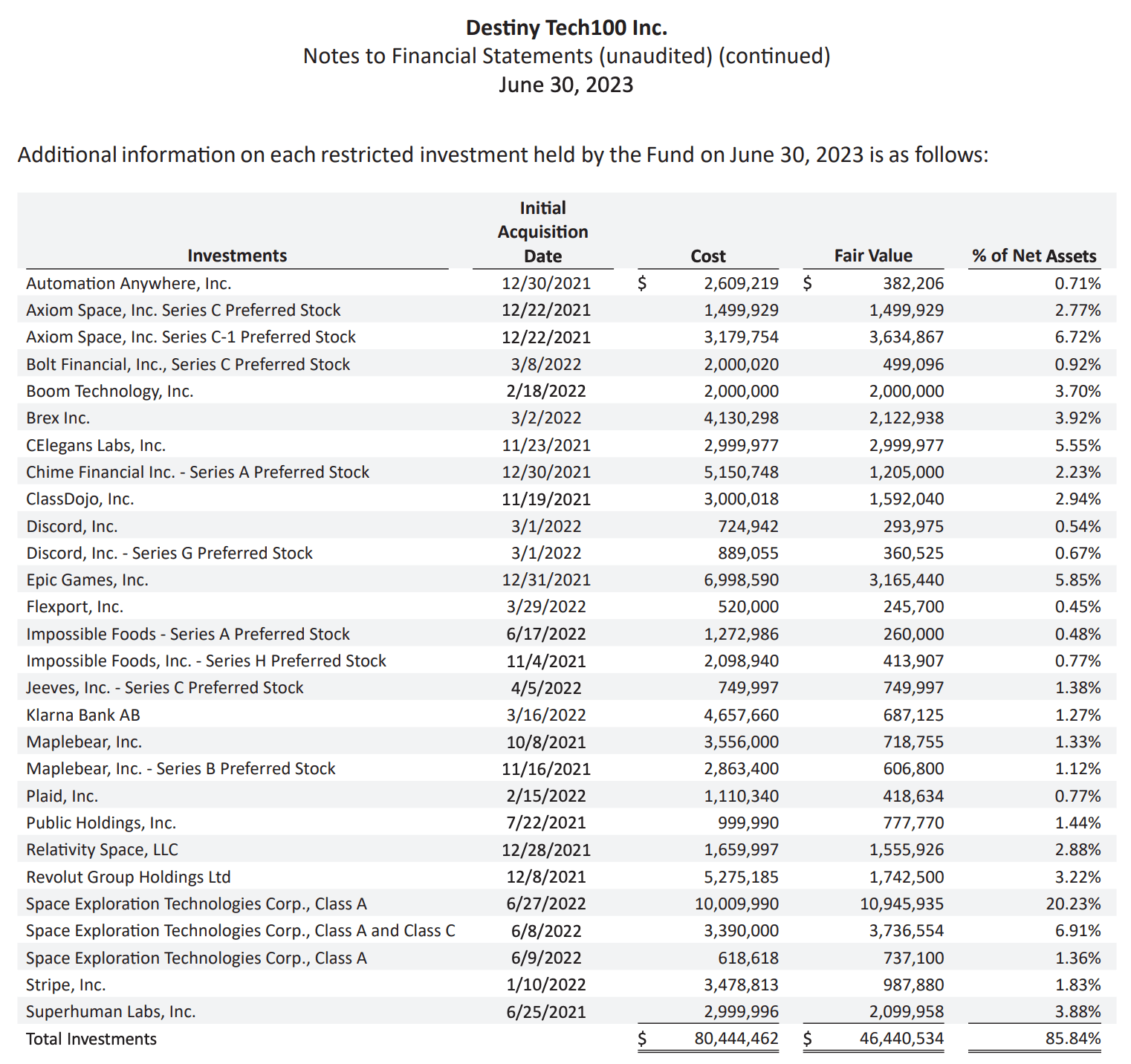Select Space Exploration Class A and Class C row
The height and width of the screenshot is (1064, 1131).
pos(240,930)
